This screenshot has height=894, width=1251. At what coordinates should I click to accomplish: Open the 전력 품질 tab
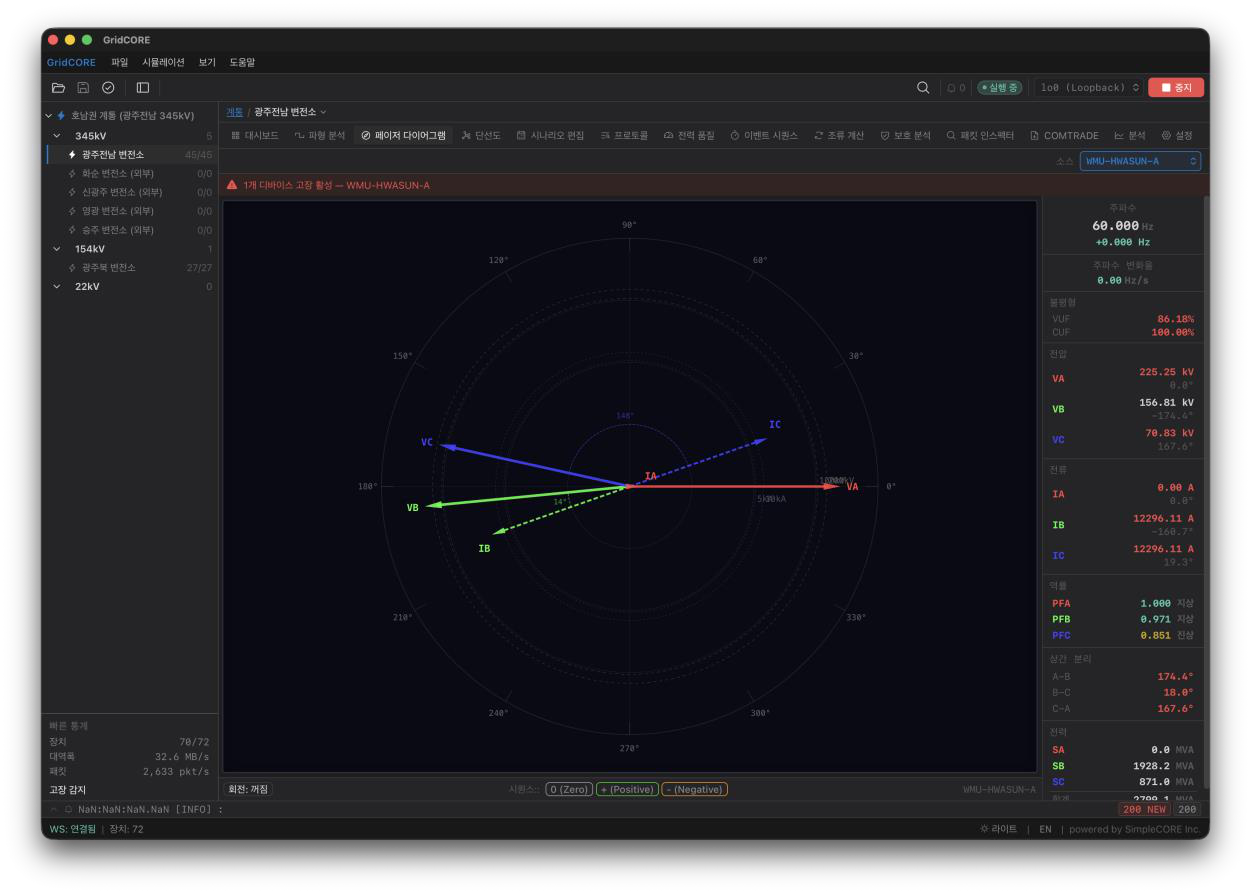pyautogui.click(x=689, y=135)
